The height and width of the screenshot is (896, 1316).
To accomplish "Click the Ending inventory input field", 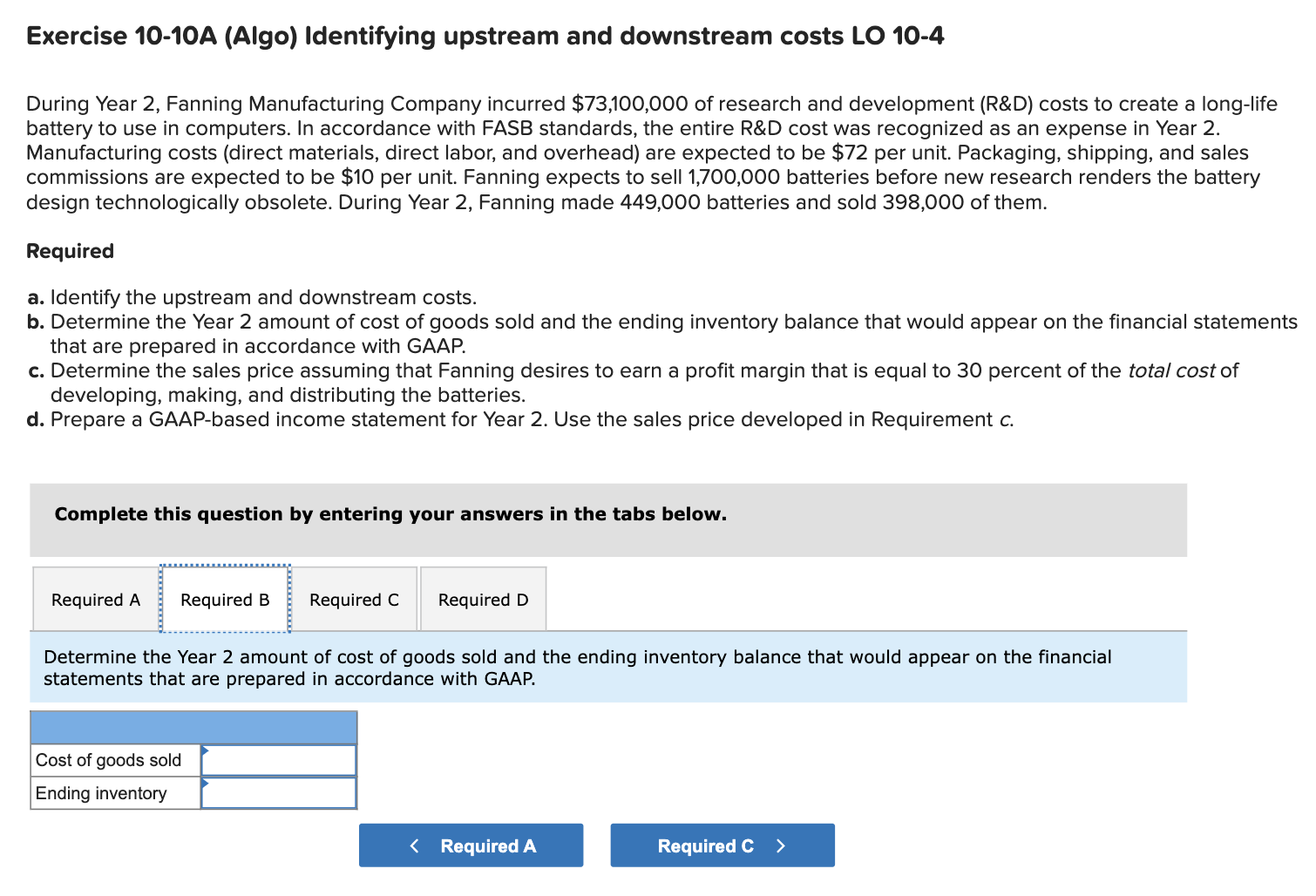I will (x=279, y=792).
